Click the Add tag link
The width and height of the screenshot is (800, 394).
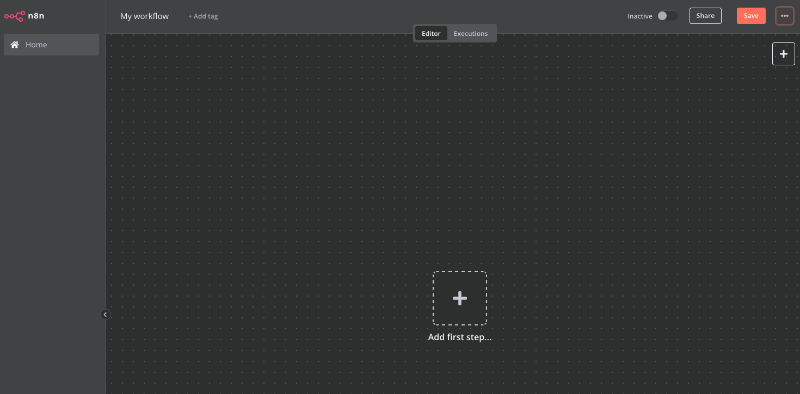(x=203, y=16)
